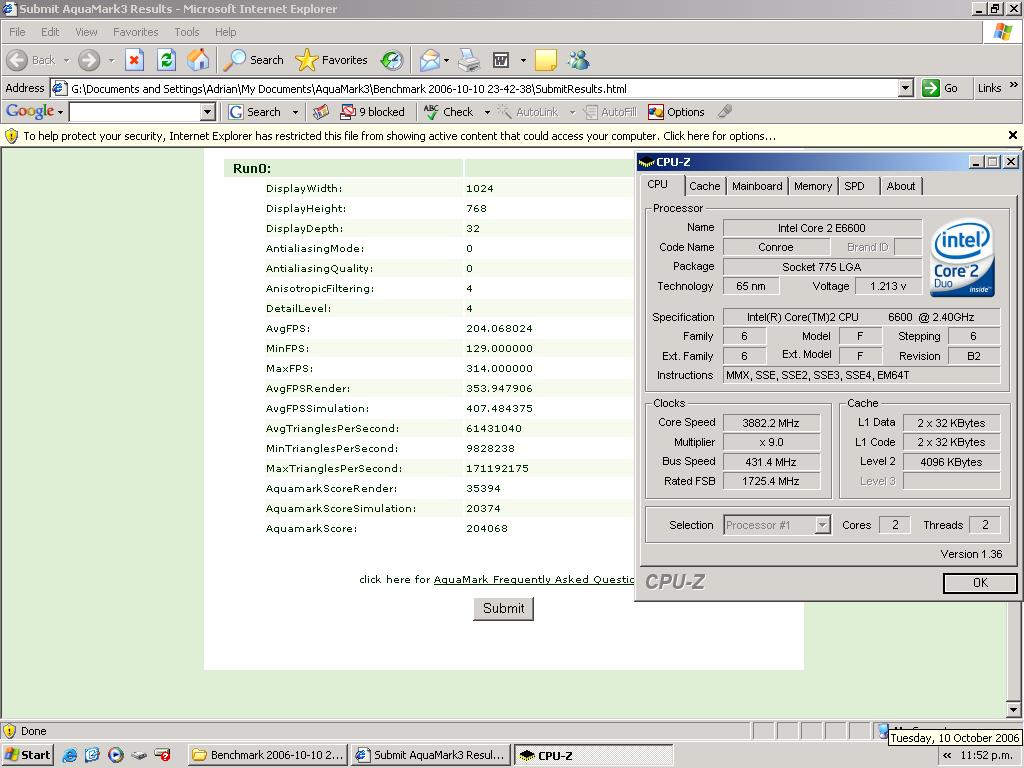Open the Google News toolbar icon
The width and height of the screenshot is (1024, 768).
(x=321, y=112)
